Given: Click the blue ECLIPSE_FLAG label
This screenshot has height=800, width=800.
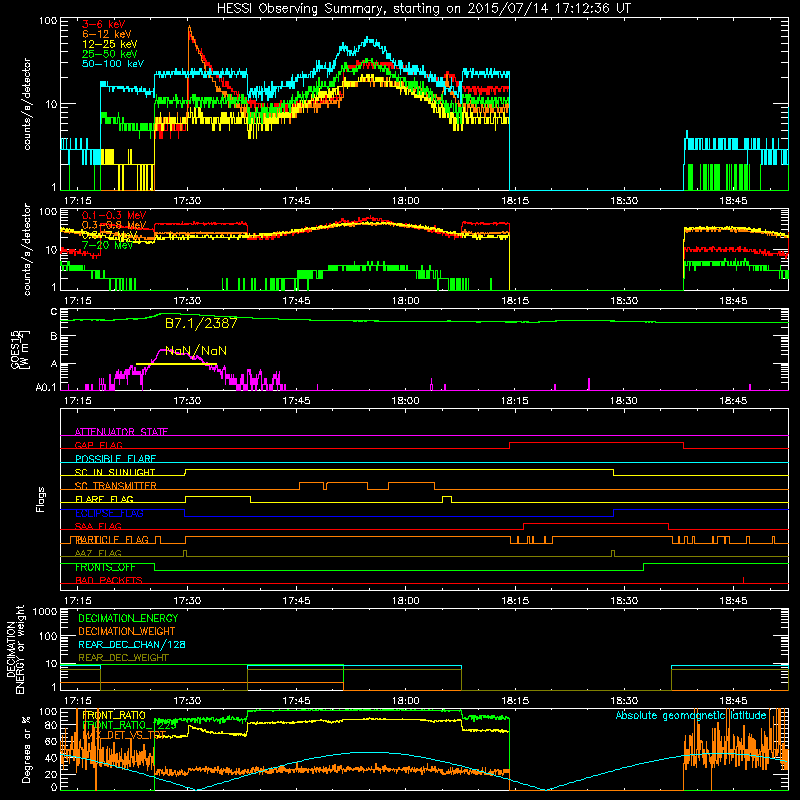Looking at the screenshot, I should point(109,513).
